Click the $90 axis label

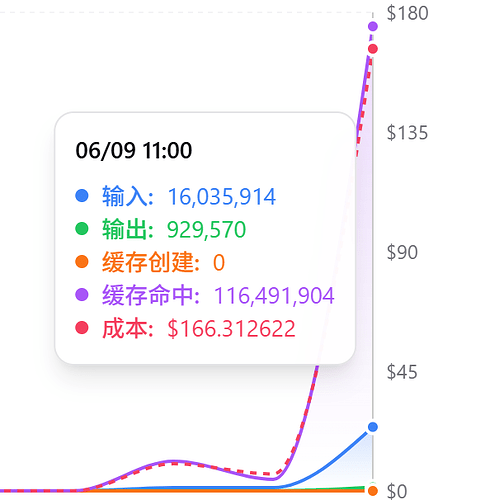pyautogui.click(x=402, y=252)
